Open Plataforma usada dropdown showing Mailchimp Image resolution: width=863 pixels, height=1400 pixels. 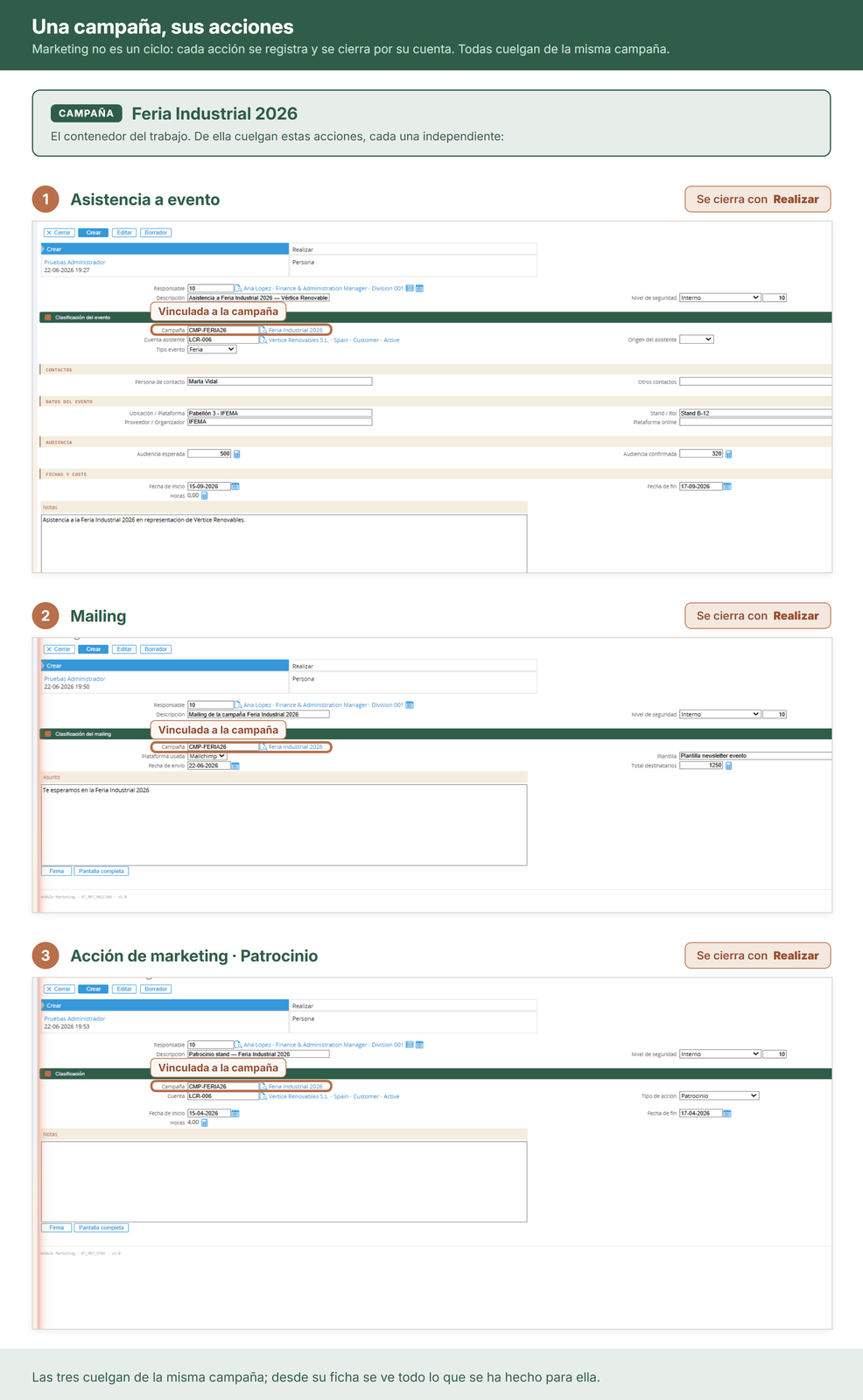tap(207, 756)
